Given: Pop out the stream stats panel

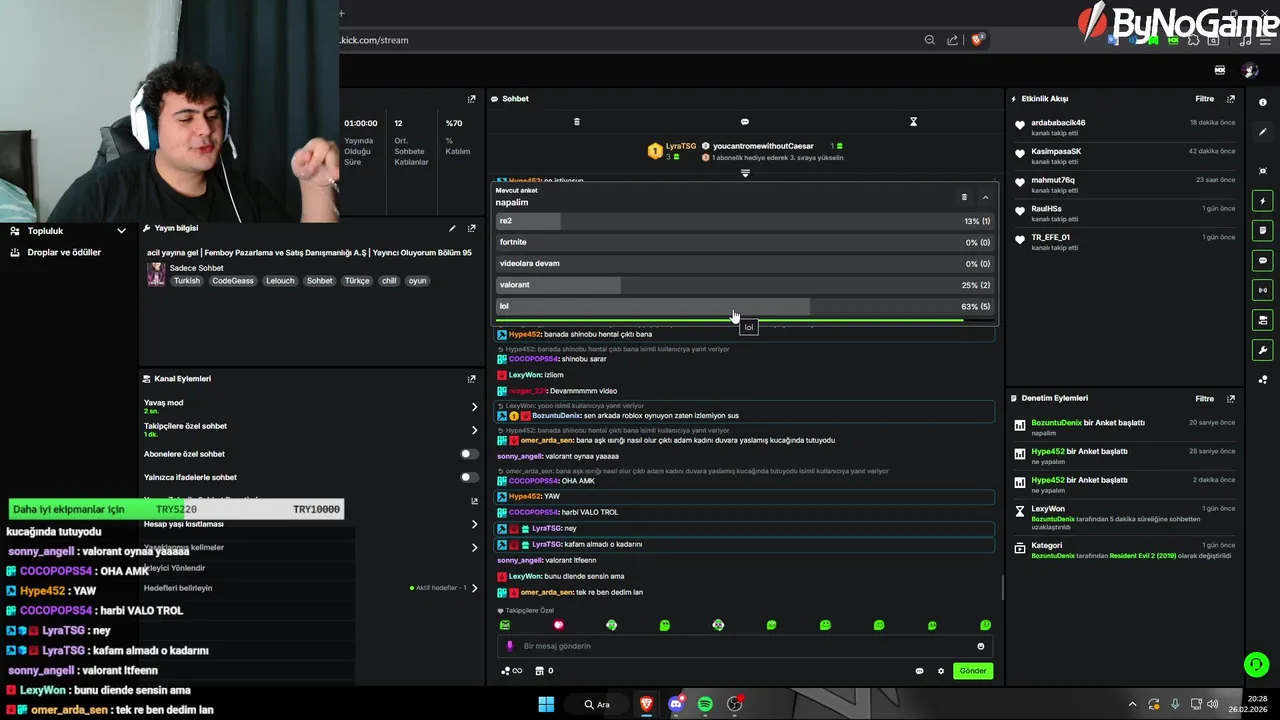Looking at the screenshot, I should click(472, 99).
